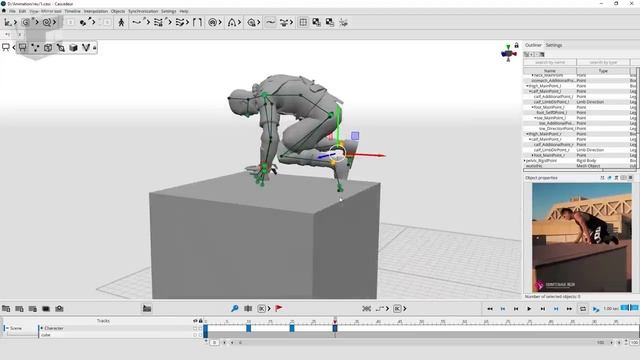Select the wireframe cube mode icon

[x=48, y=48]
